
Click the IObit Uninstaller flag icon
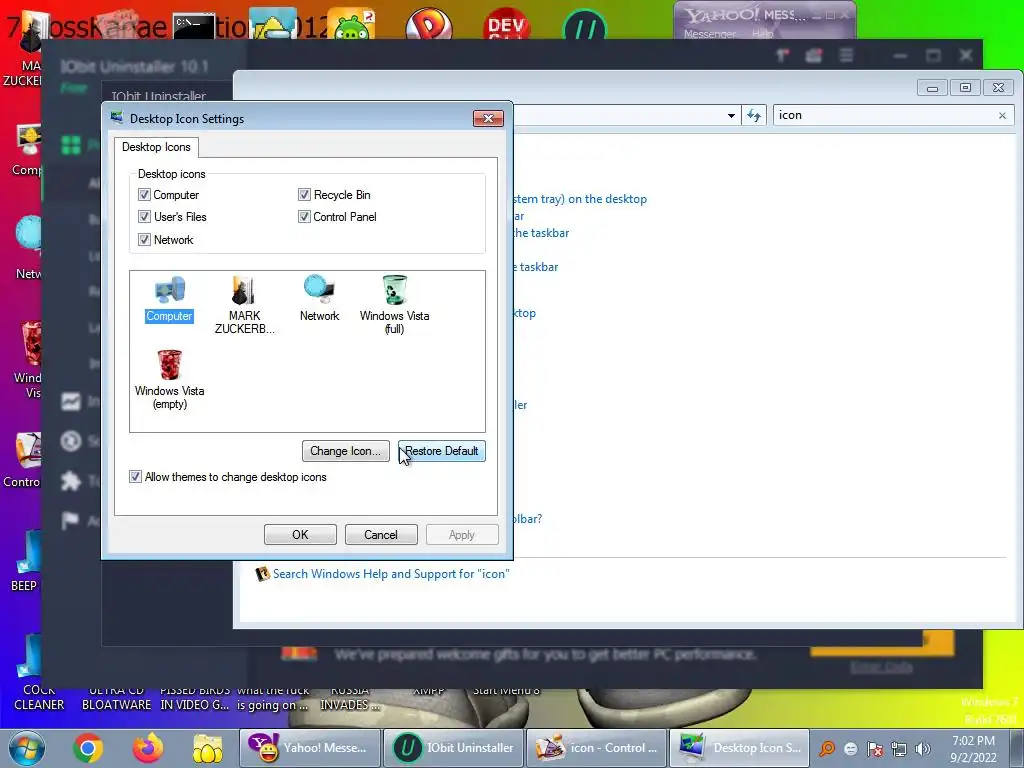pyautogui.click(x=71, y=520)
